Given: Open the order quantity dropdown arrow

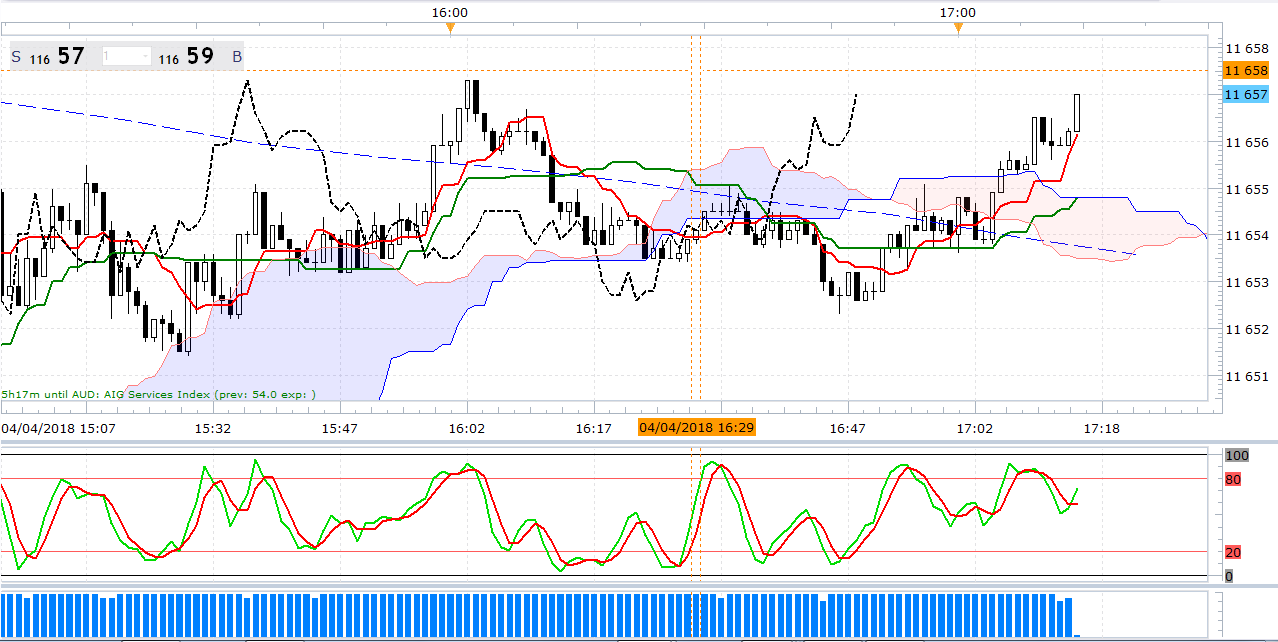Looking at the screenshot, I should [x=146, y=57].
